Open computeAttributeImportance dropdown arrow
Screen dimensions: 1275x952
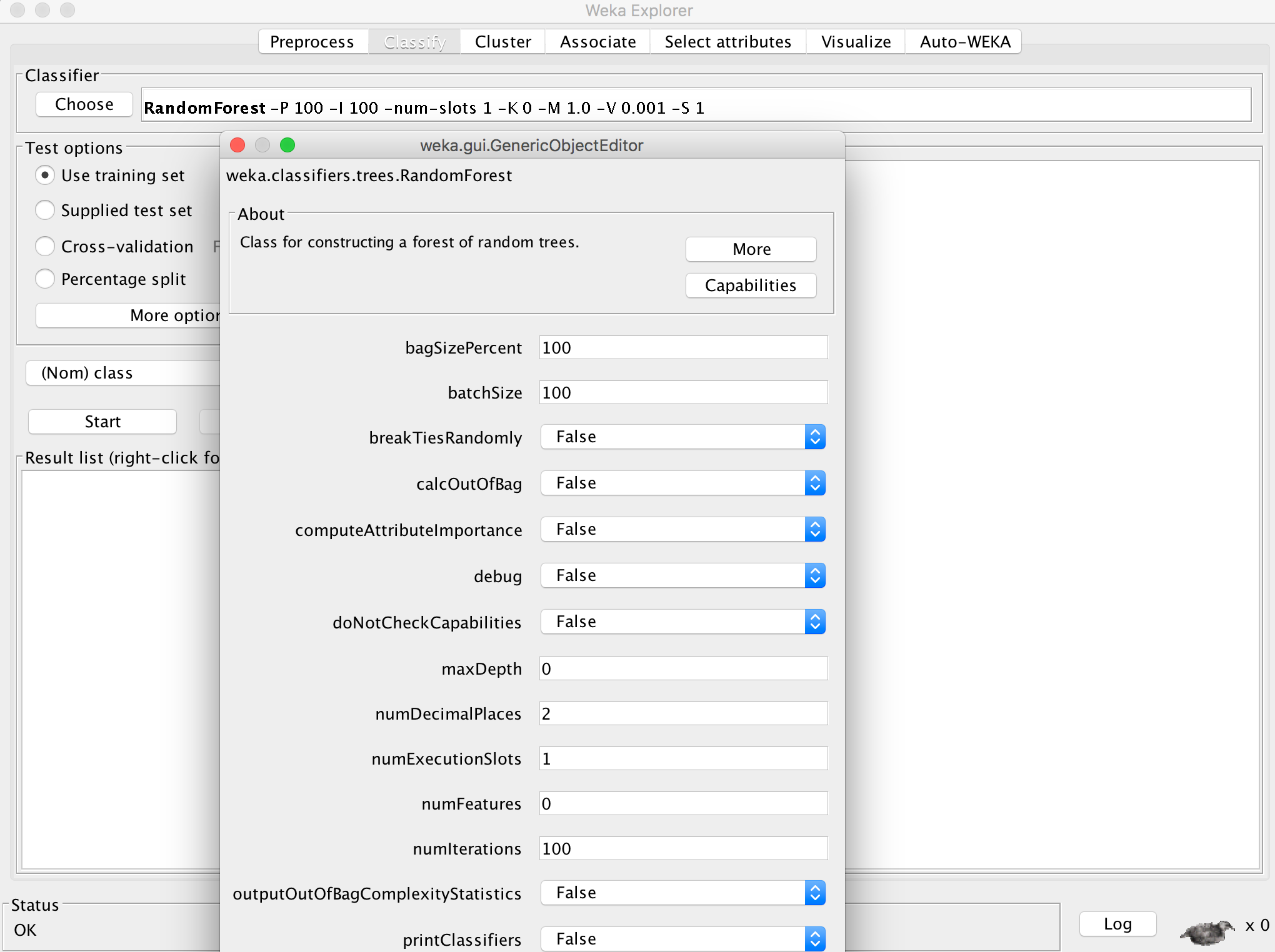pyautogui.click(x=814, y=530)
